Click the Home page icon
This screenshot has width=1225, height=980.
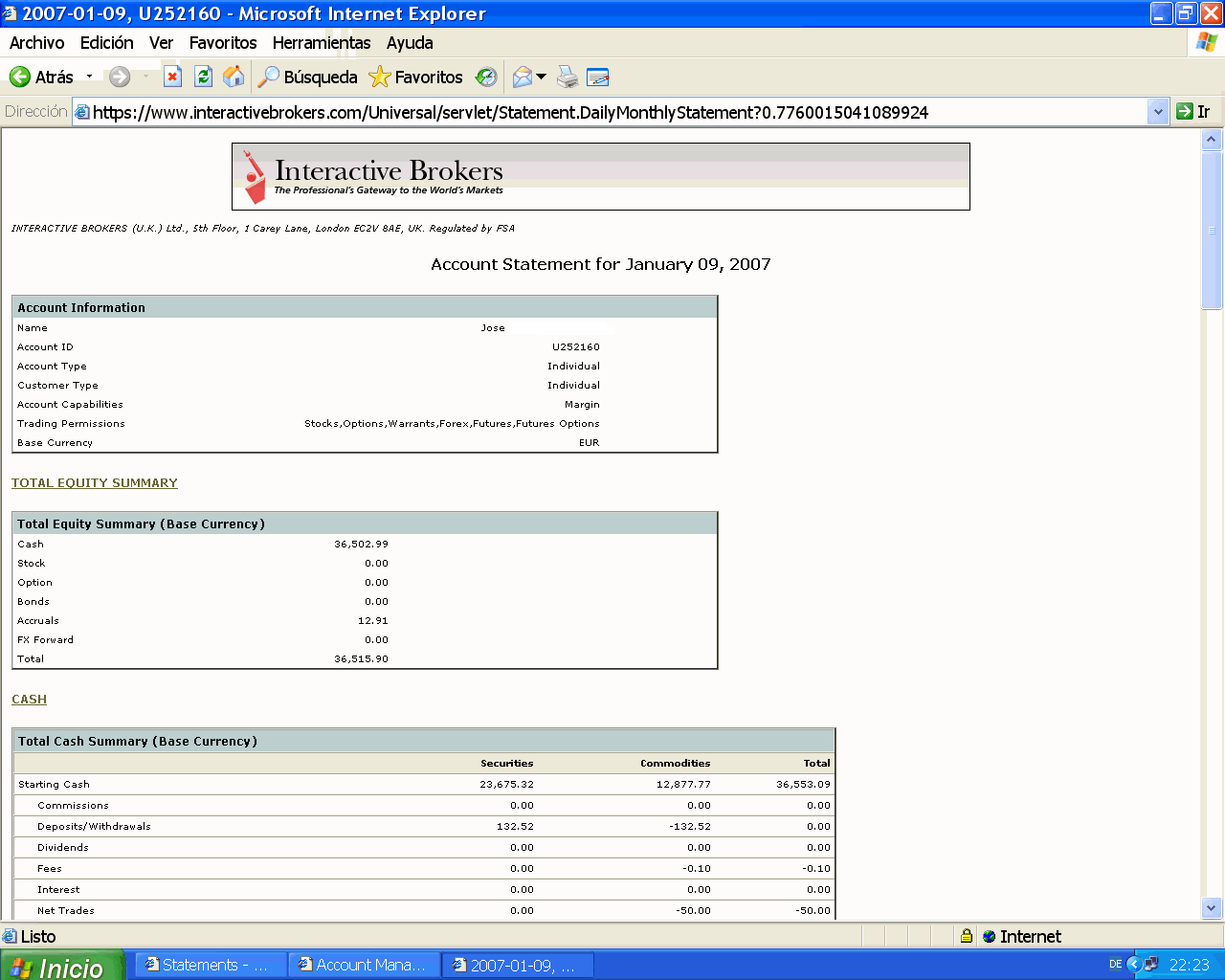click(234, 77)
